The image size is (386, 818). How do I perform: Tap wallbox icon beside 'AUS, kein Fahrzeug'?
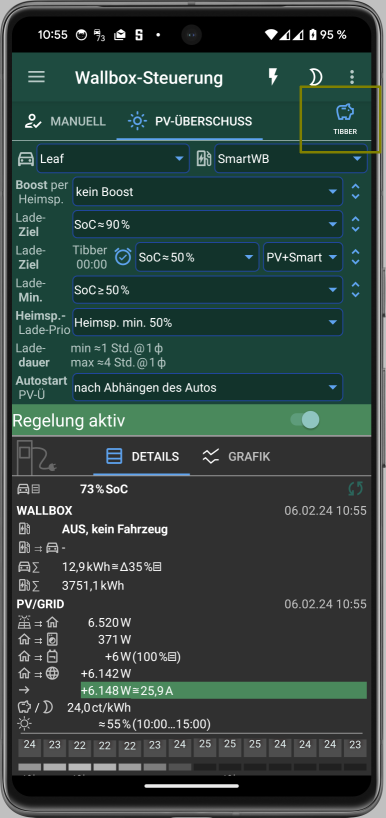(x=24, y=530)
